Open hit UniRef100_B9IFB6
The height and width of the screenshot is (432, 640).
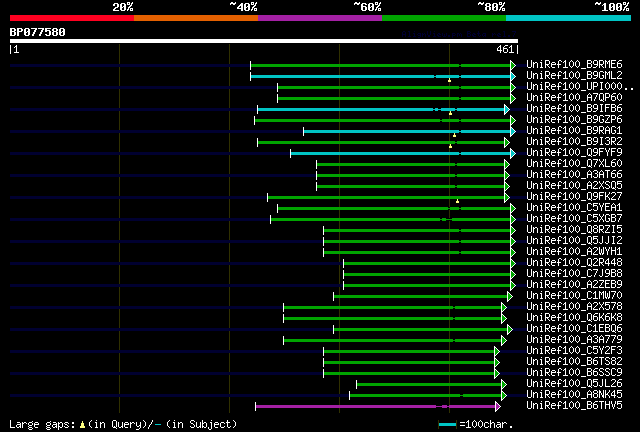point(574,109)
